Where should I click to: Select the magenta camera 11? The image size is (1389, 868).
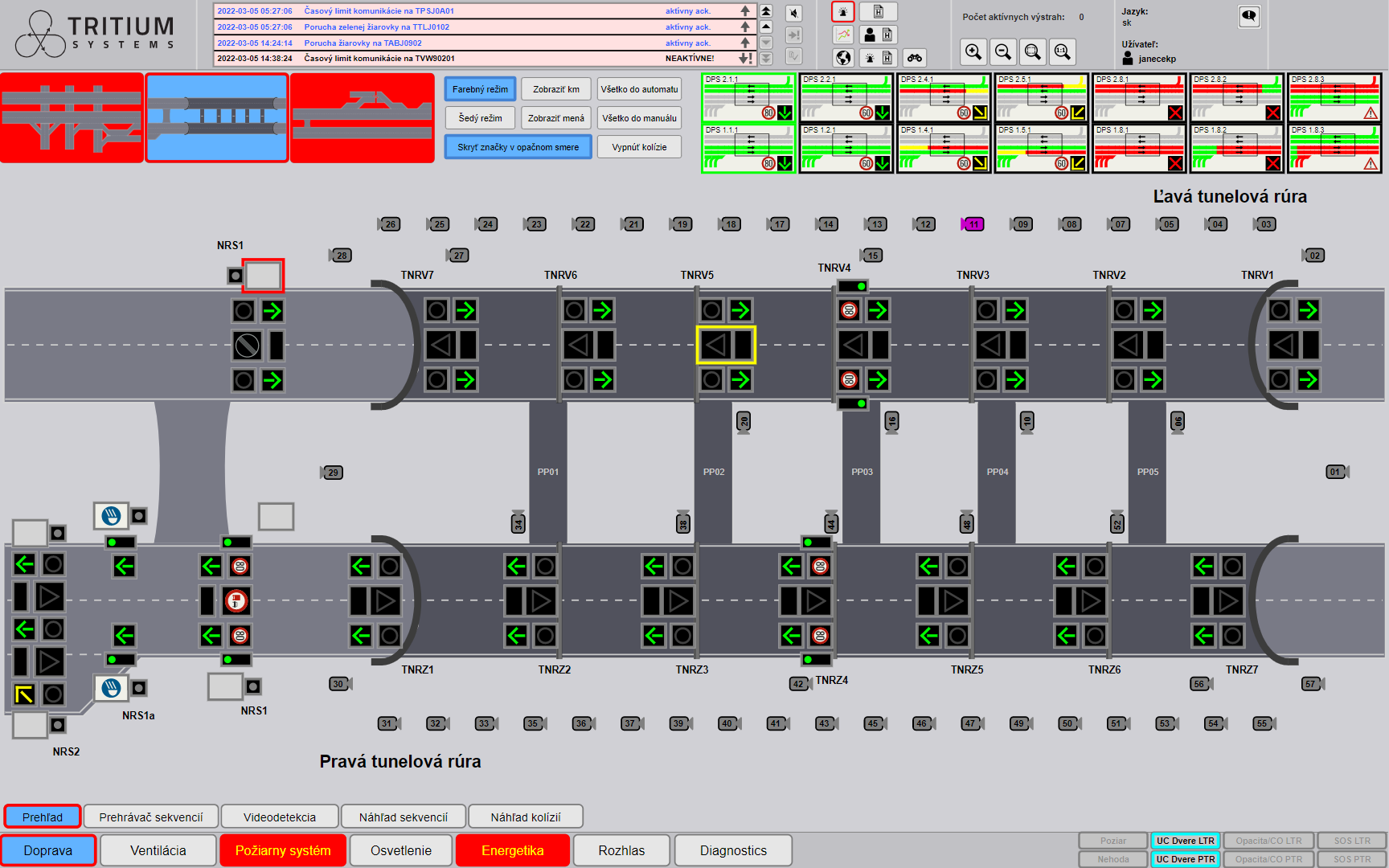973,224
